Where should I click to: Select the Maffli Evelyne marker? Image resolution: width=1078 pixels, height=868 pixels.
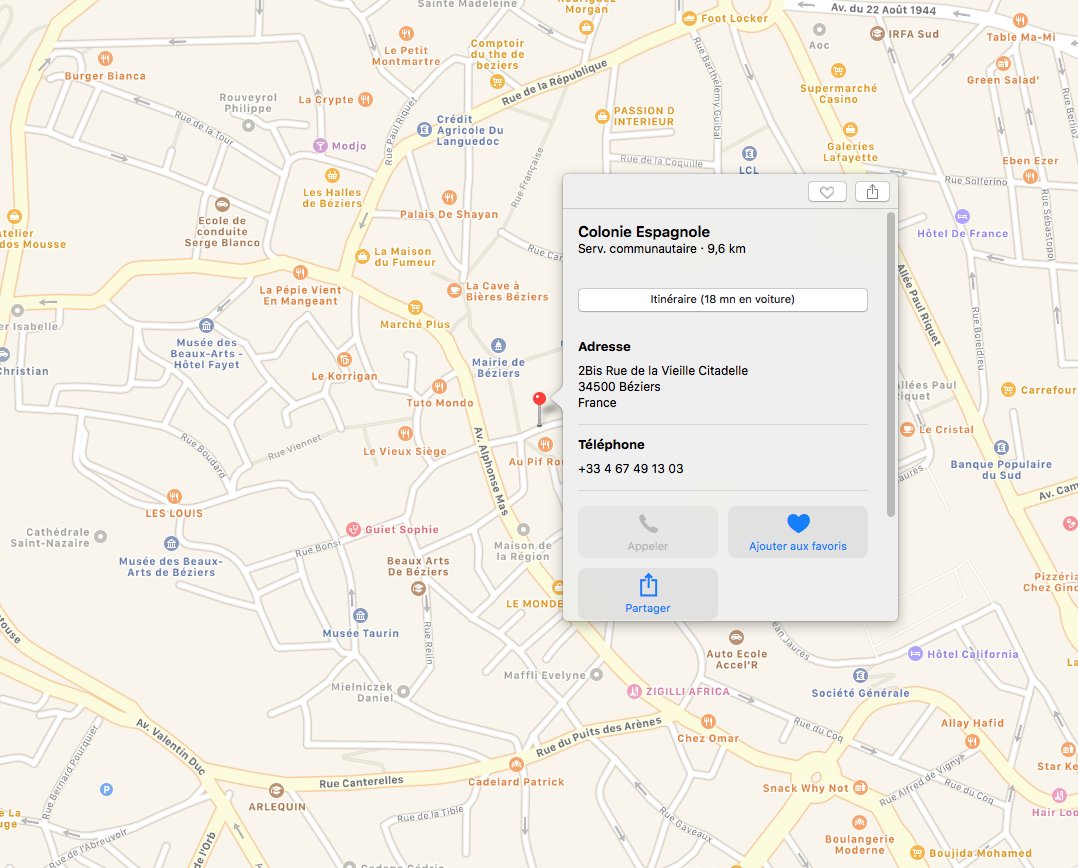[x=597, y=675]
